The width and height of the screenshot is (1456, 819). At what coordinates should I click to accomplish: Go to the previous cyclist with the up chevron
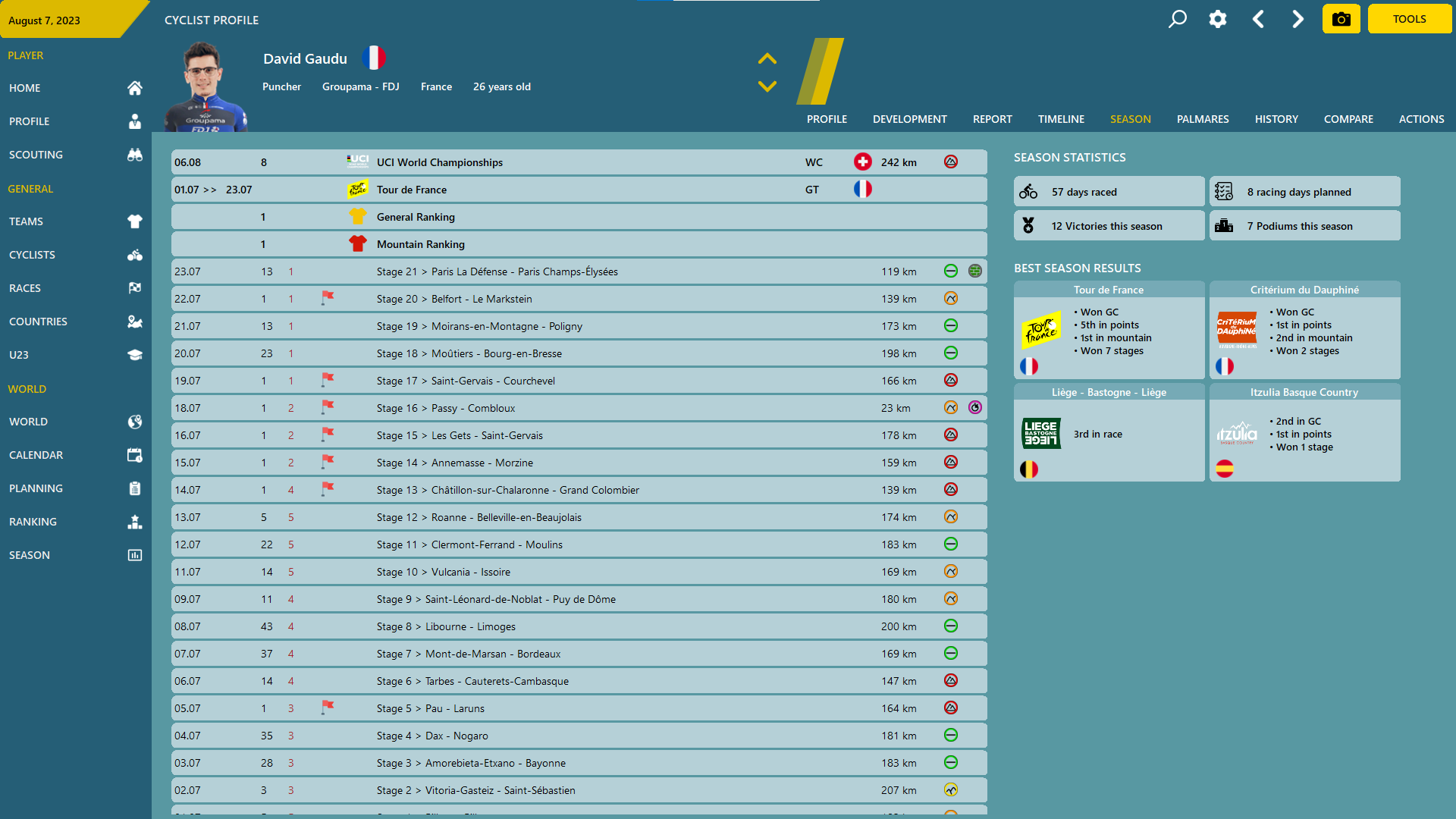click(767, 58)
